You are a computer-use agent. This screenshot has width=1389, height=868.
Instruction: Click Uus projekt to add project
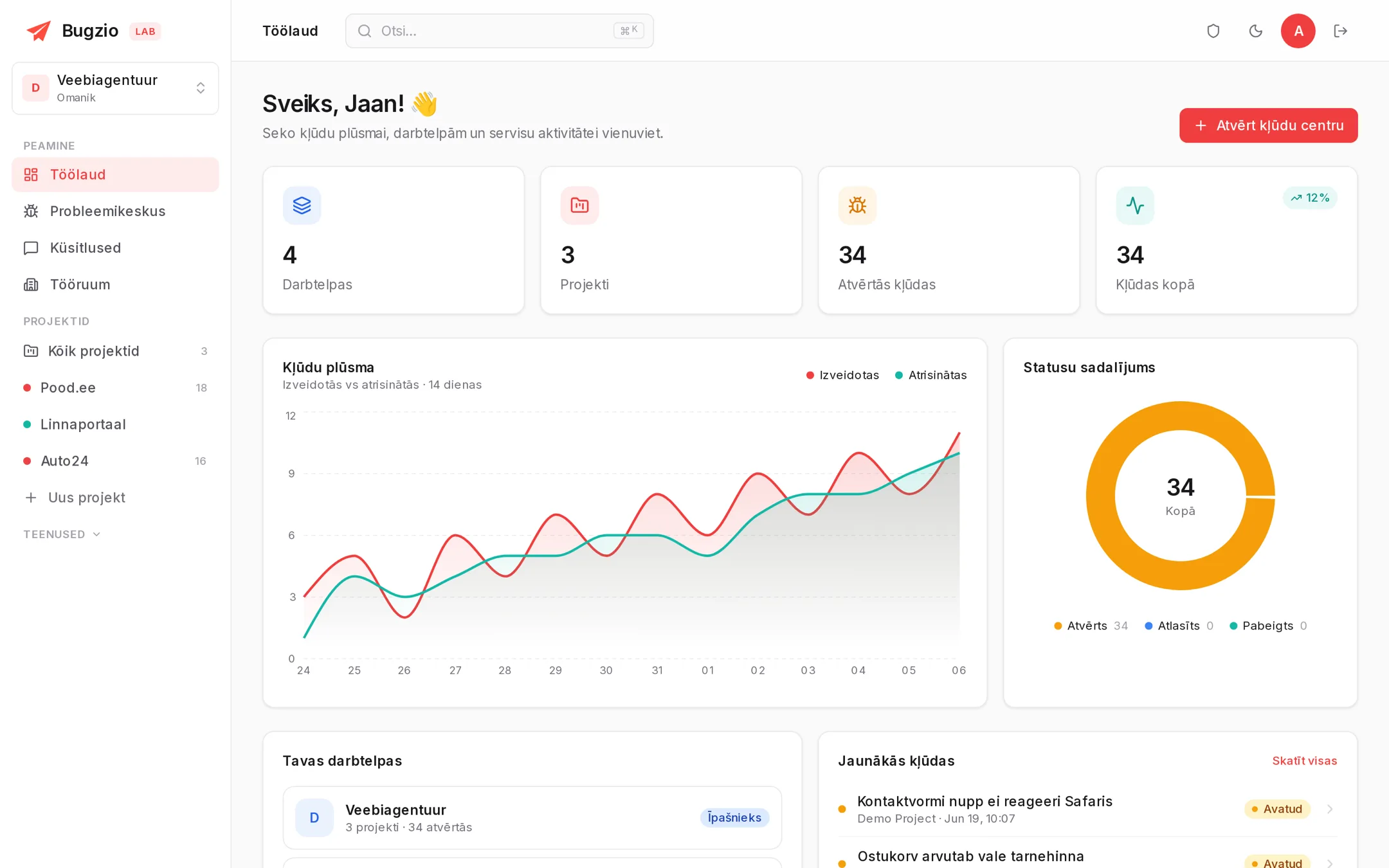pos(115,498)
